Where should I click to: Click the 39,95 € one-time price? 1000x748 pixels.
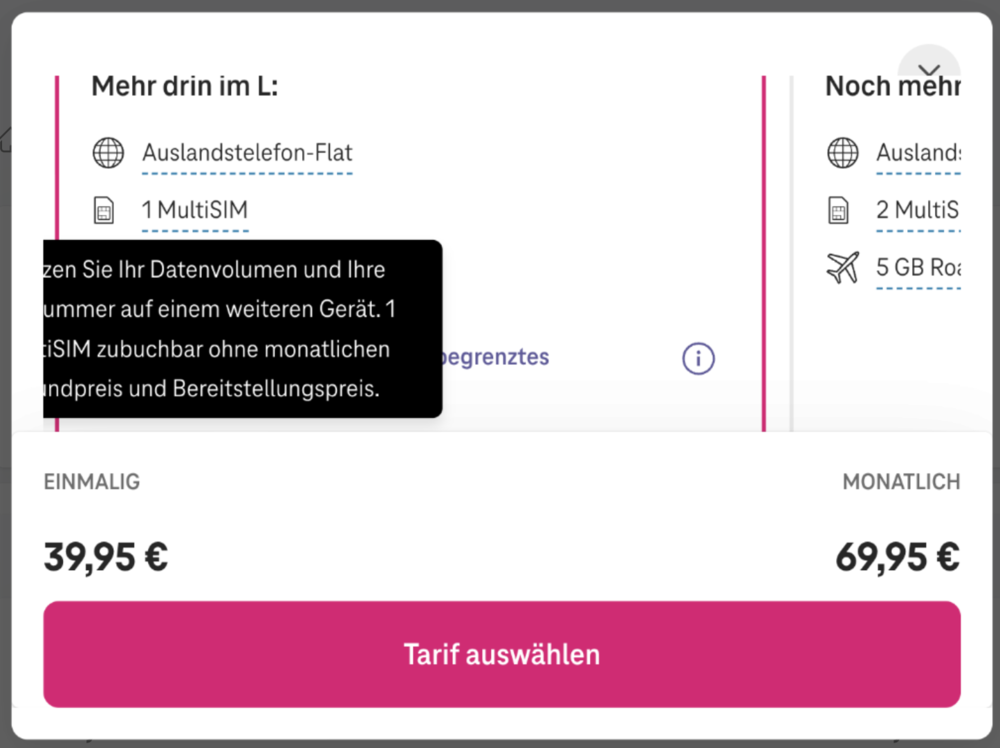coord(104,556)
